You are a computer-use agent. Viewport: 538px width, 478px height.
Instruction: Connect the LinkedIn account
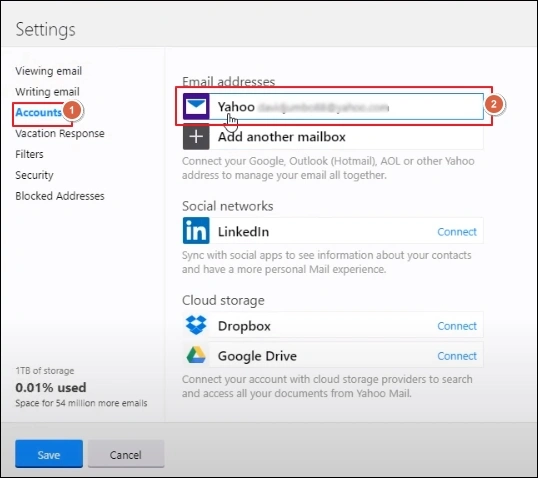(x=457, y=232)
